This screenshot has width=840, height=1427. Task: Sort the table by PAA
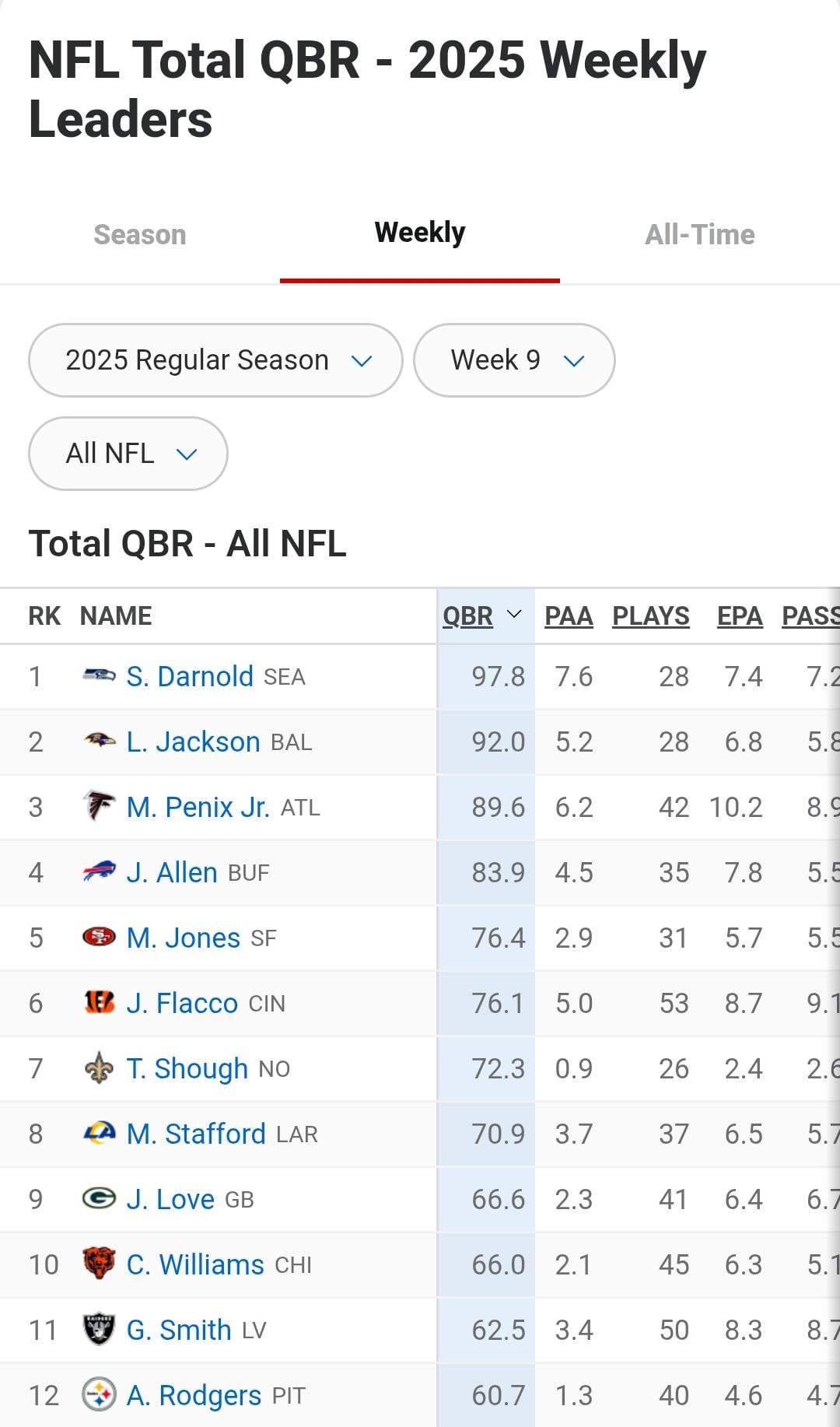point(569,615)
